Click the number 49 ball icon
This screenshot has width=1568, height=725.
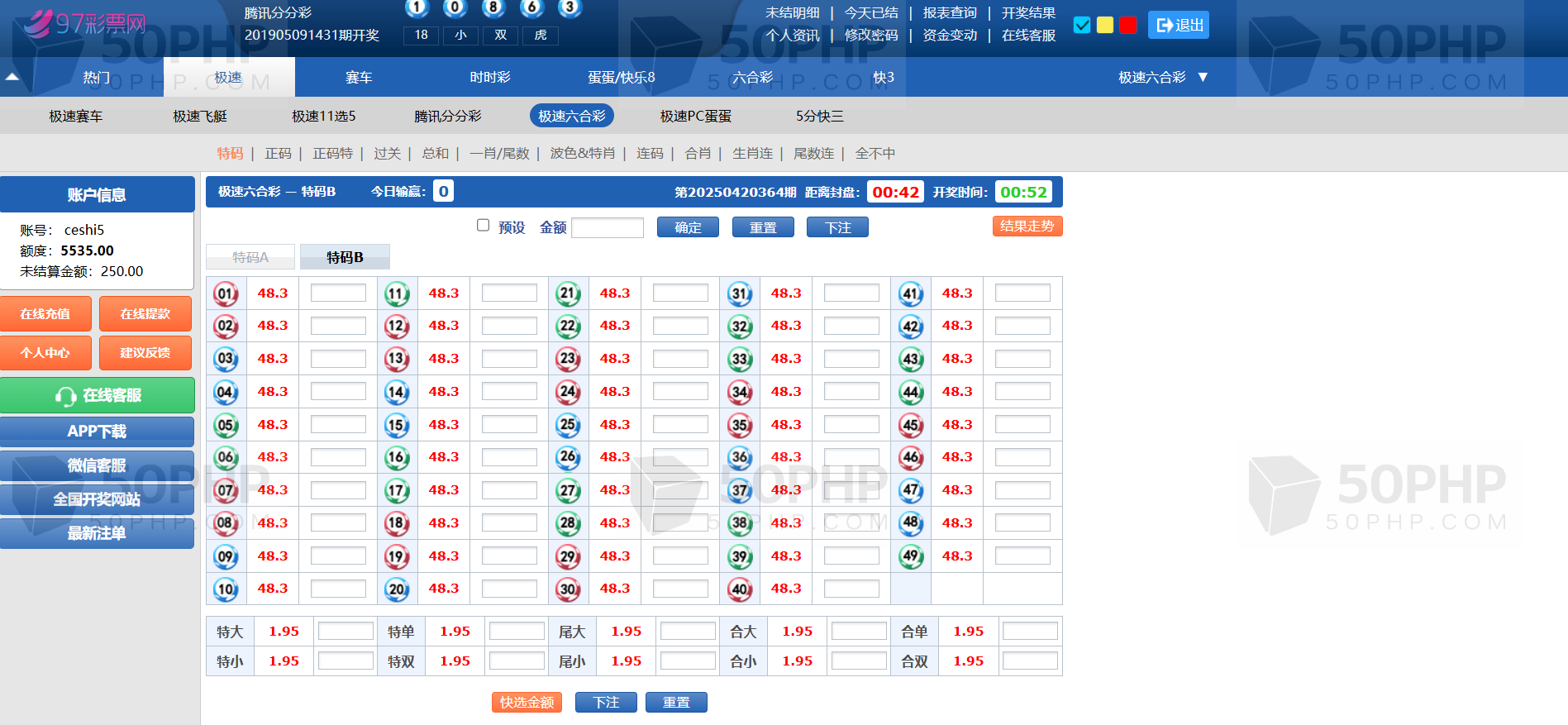pyautogui.click(x=911, y=556)
